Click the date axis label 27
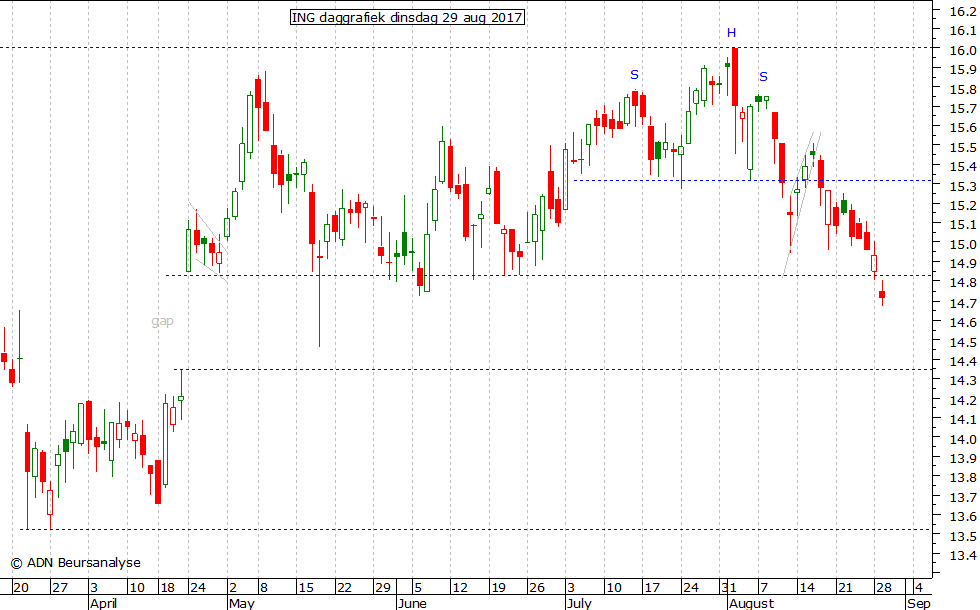Viewport: 980px width, 610px height. pyautogui.click(x=59, y=588)
